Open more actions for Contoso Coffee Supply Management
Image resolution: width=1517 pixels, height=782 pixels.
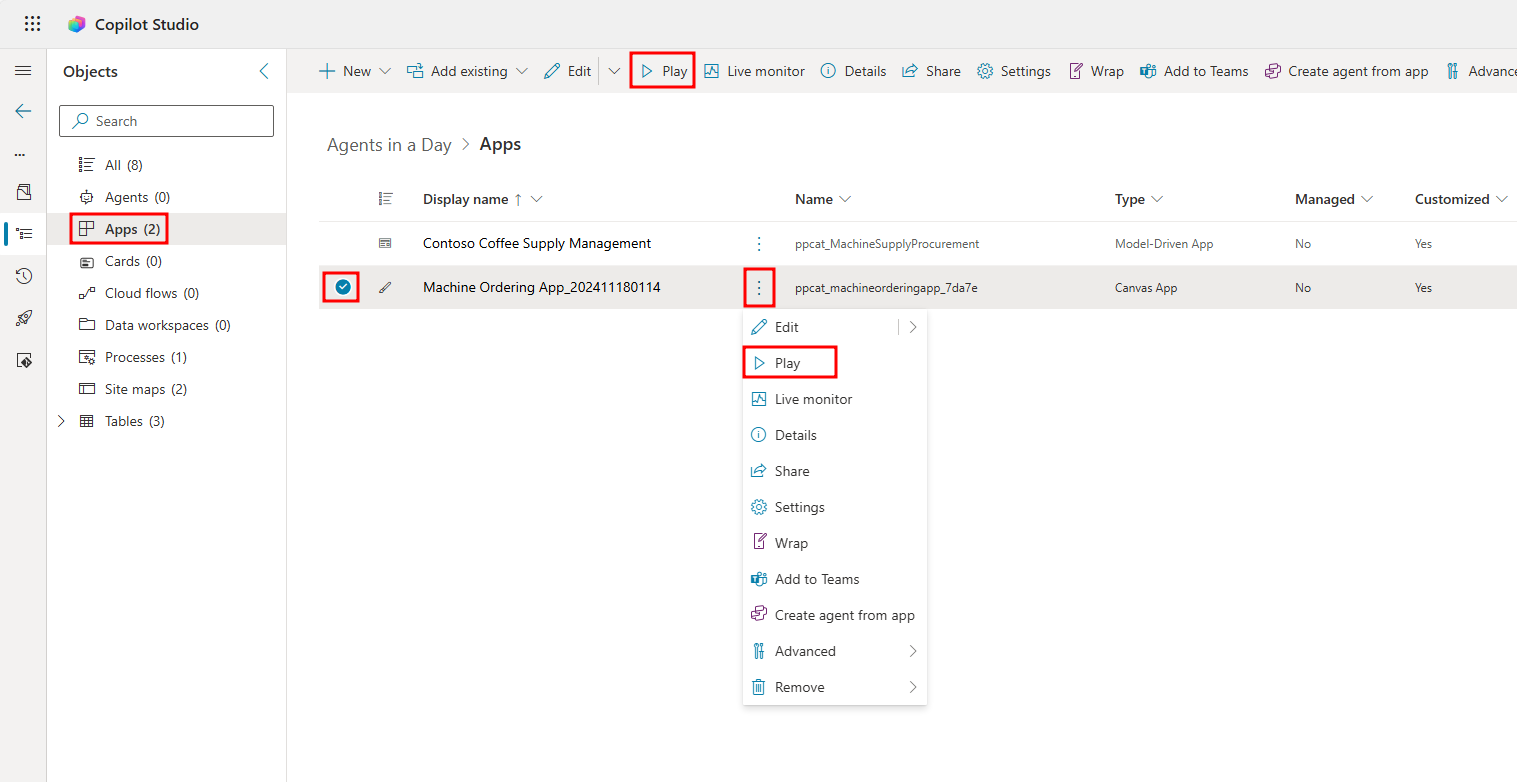pyautogui.click(x=759, y=244)
